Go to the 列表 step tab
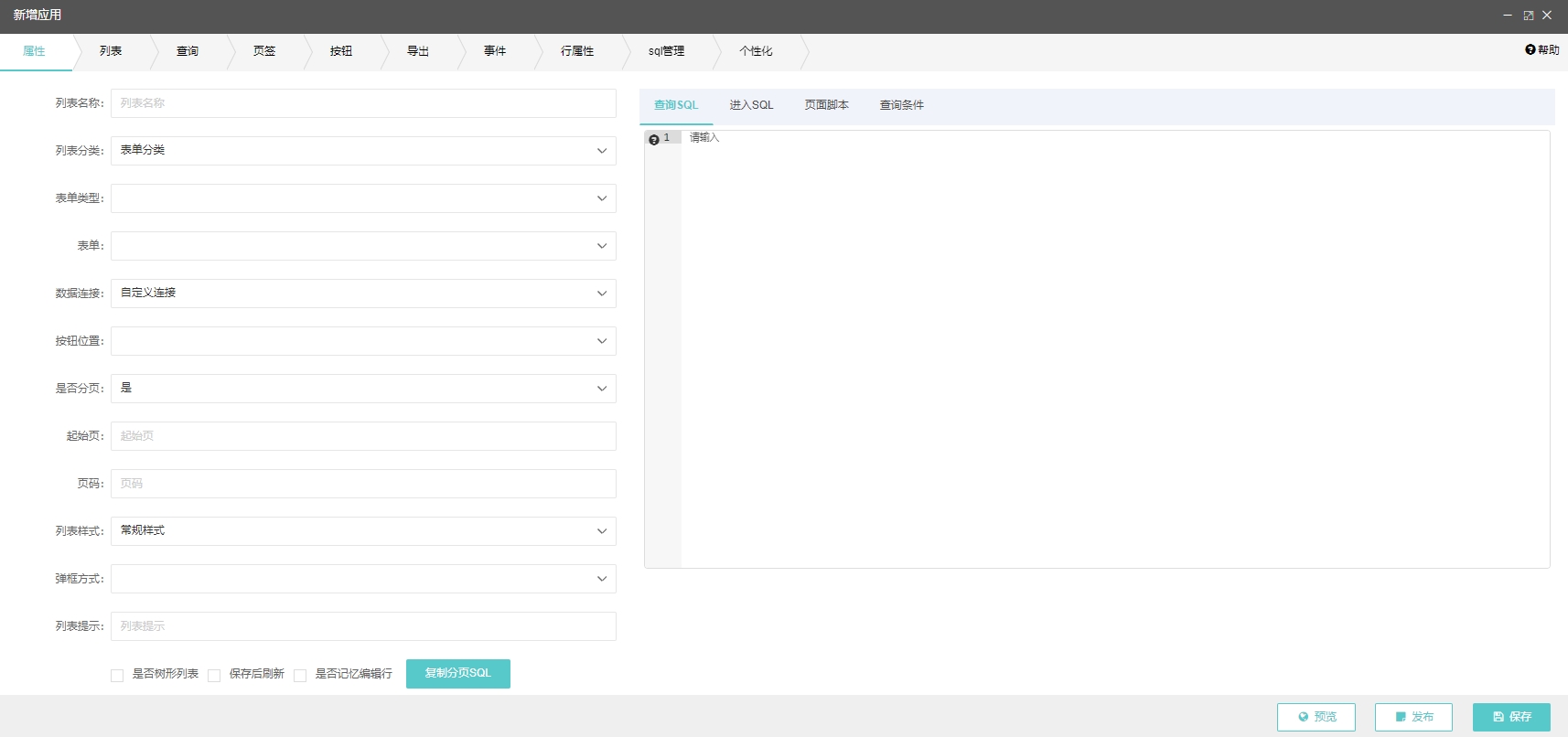1568x737 pixels. coord(111,51)
